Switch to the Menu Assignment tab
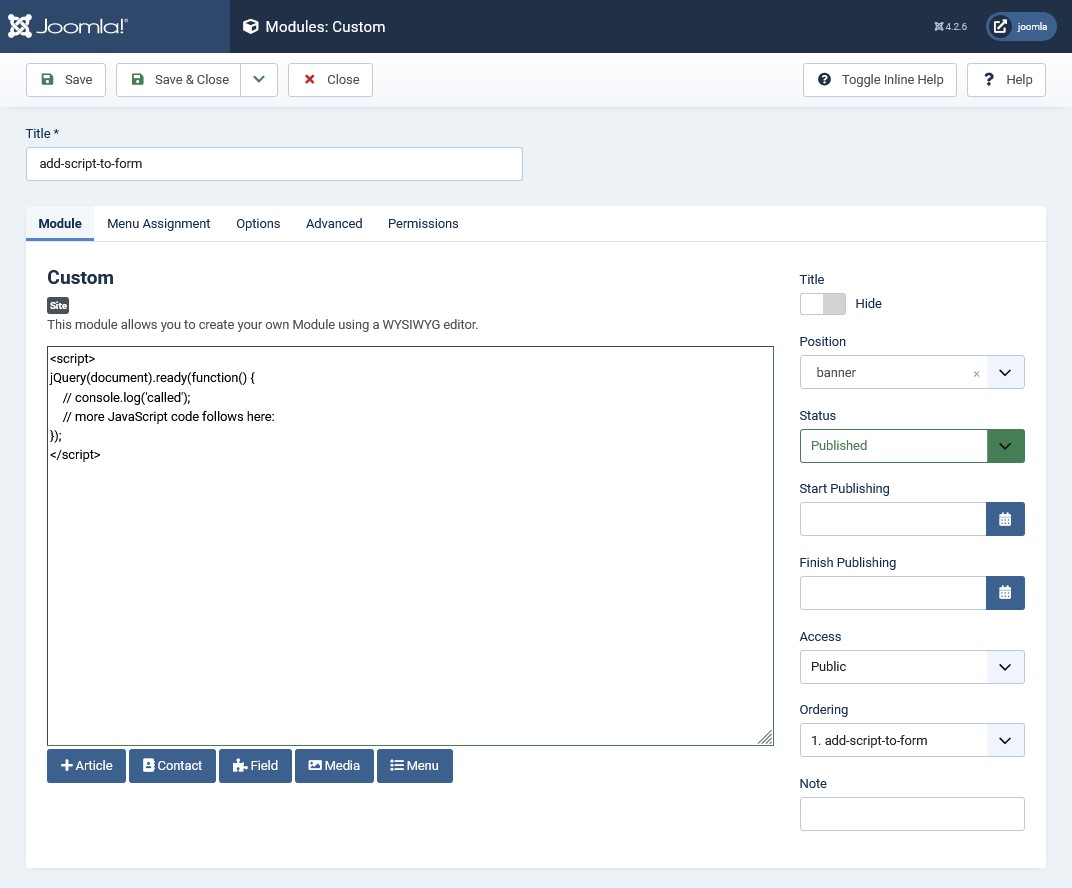The image size is (1072, 888). tap(159, 223)
